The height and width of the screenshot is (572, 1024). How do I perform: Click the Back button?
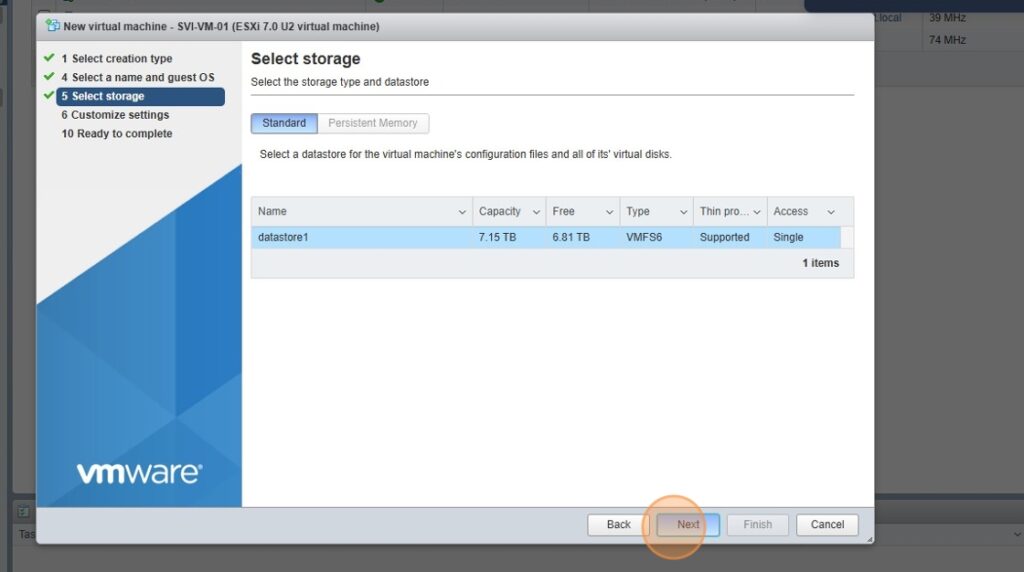618,525
